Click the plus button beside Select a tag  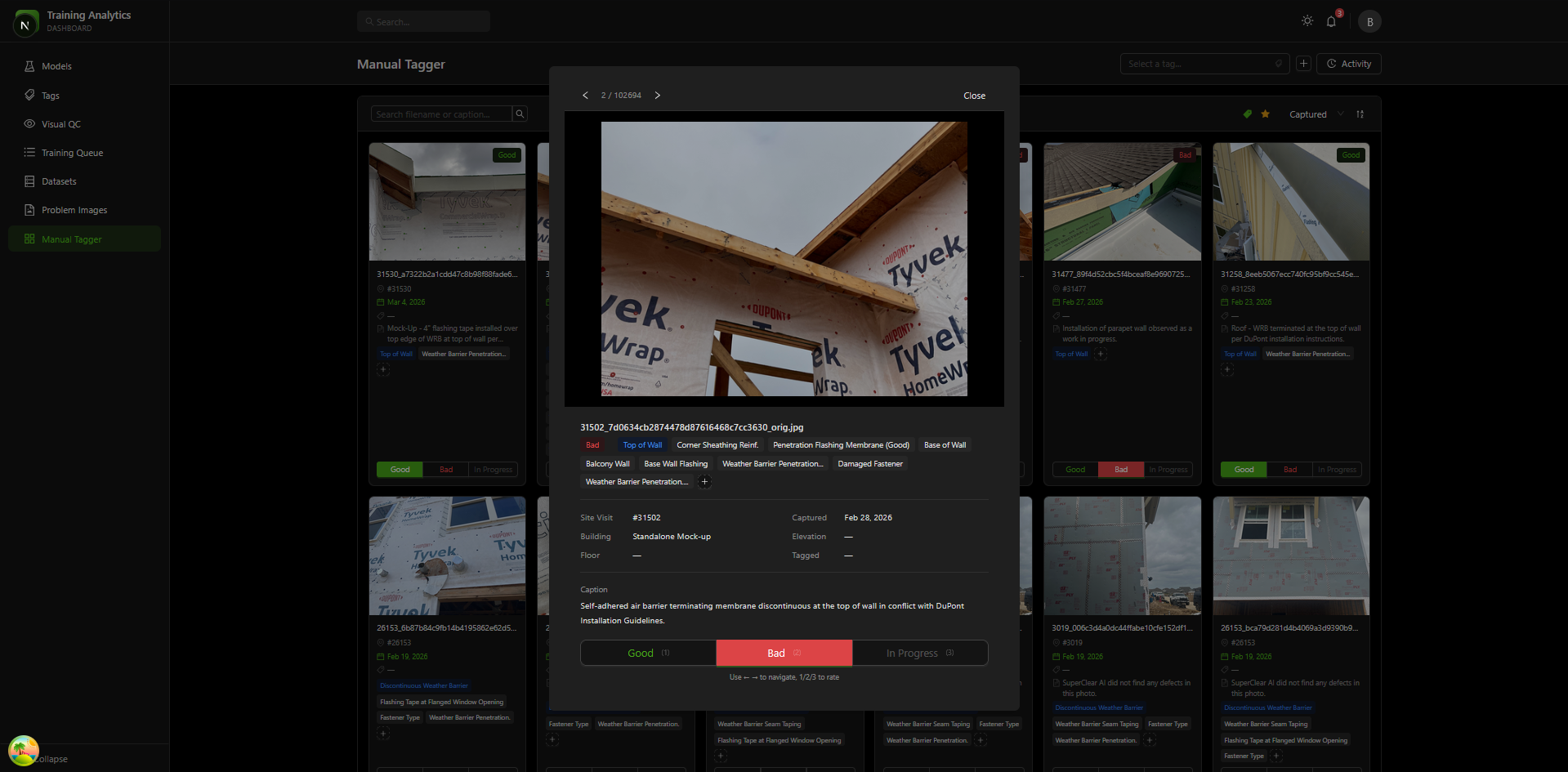coord(1303,64)
